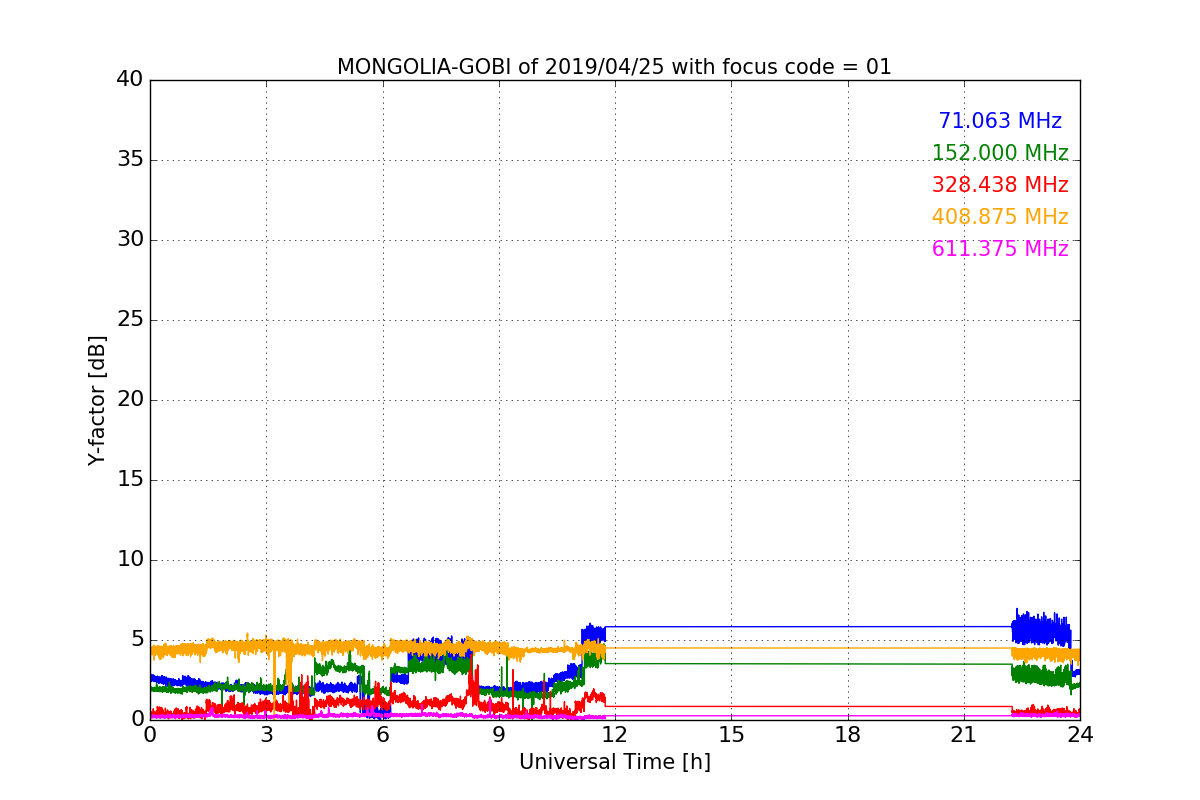Image resolution: width=1200 pixels, height=800 pixels.
Task: Select the 611.375 MHz legend label
Action: pos(1000,249)
